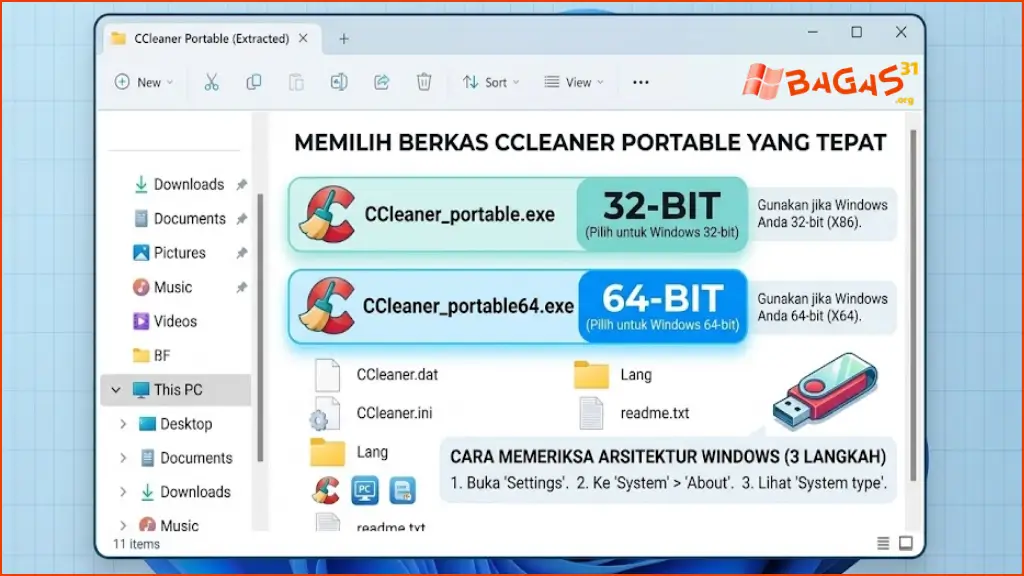Expand the Music node under This PC
The height and width of the screenshot is (576, 1024).
[x=123, y=525]
